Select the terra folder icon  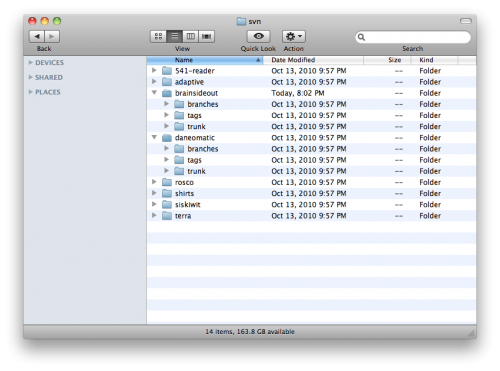(x=167, y=216)
